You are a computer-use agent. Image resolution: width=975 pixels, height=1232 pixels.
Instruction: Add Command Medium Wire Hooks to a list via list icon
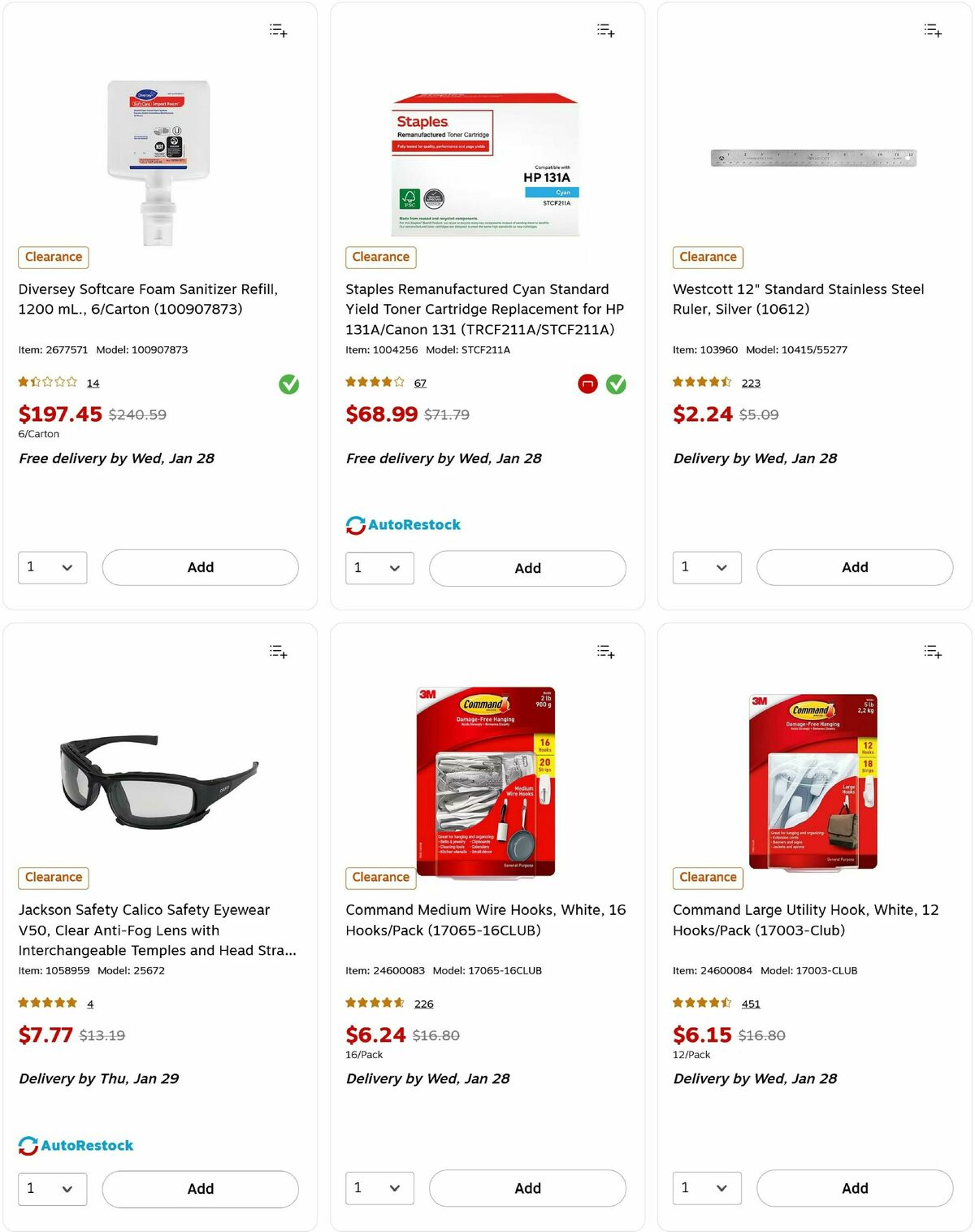[x=604, y=651]
